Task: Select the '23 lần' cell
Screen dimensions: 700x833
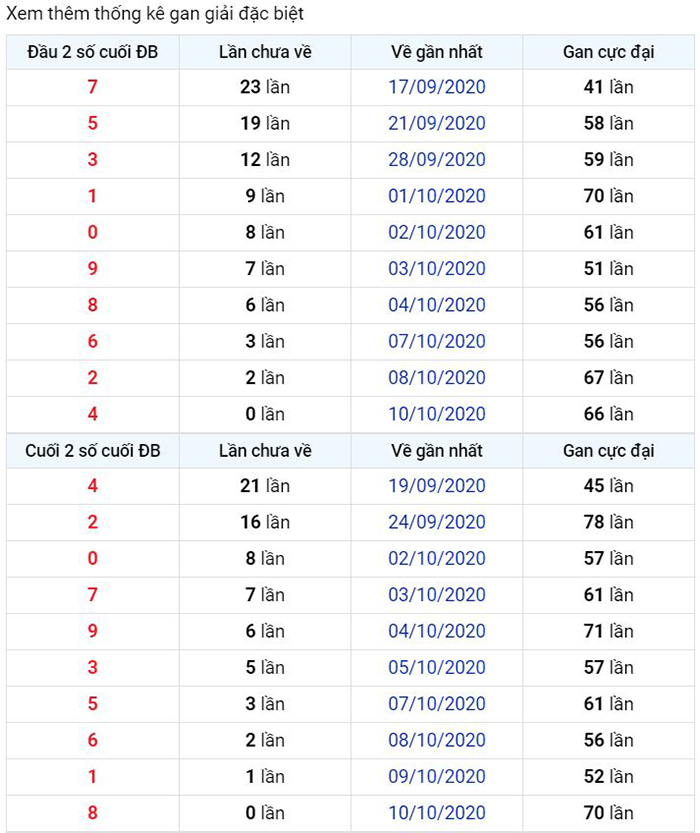Action: [x=265, y=87]
